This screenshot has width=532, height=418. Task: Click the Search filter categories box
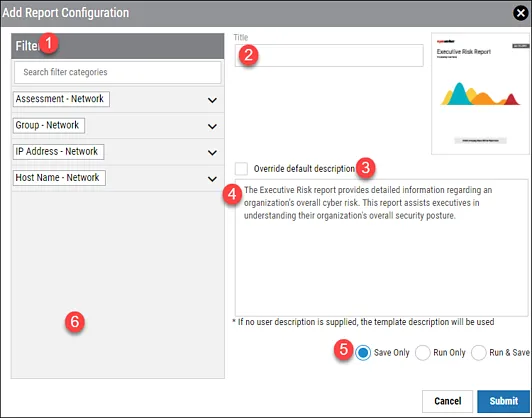pos(118,72)
